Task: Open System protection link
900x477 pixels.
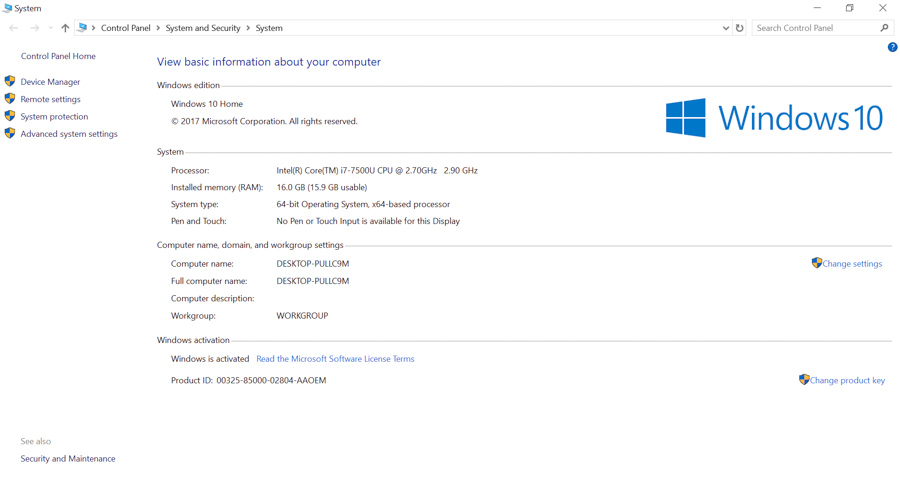Action: pos(54,117)
